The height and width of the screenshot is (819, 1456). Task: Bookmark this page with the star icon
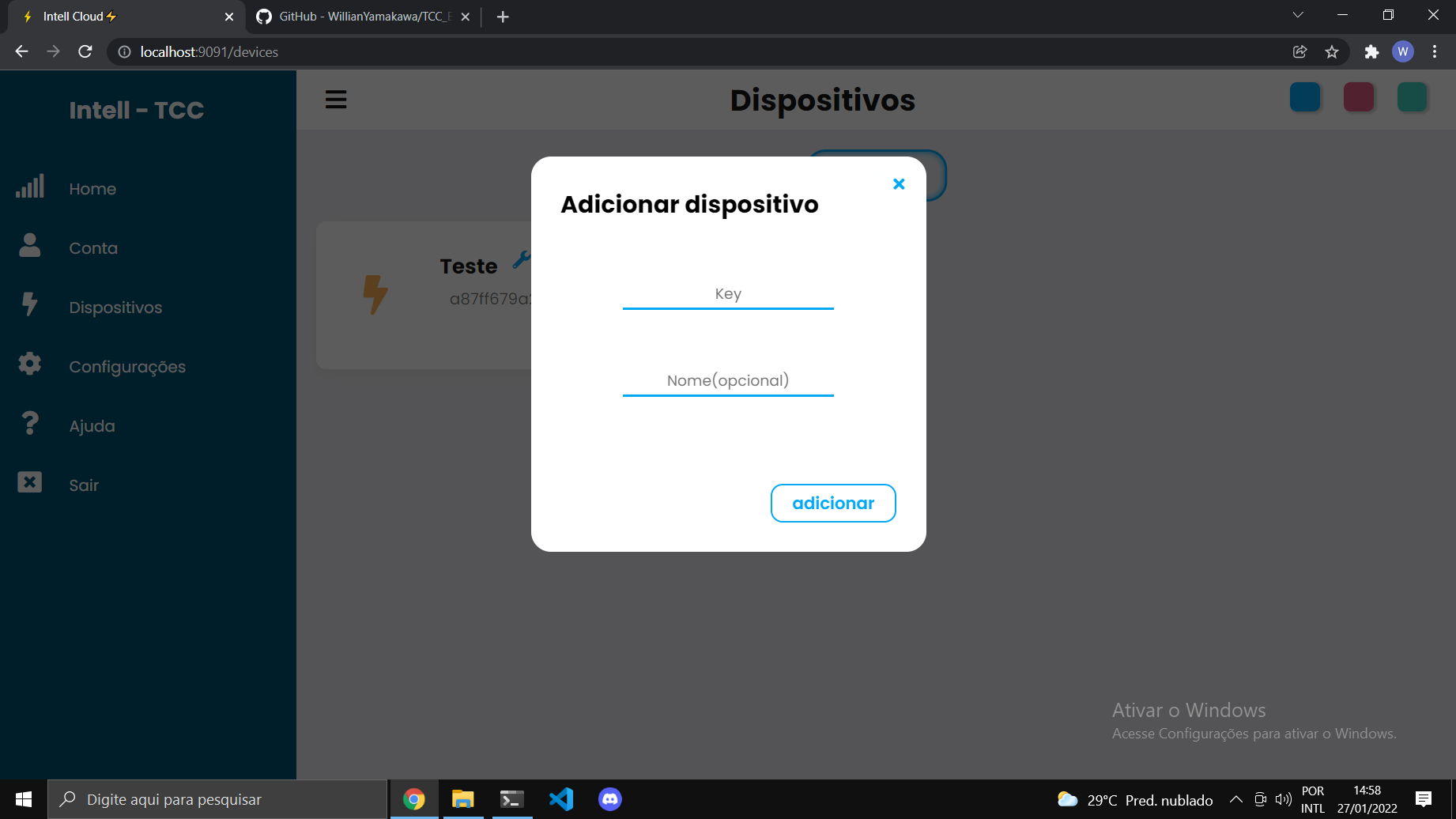[x=1332, y=51]
